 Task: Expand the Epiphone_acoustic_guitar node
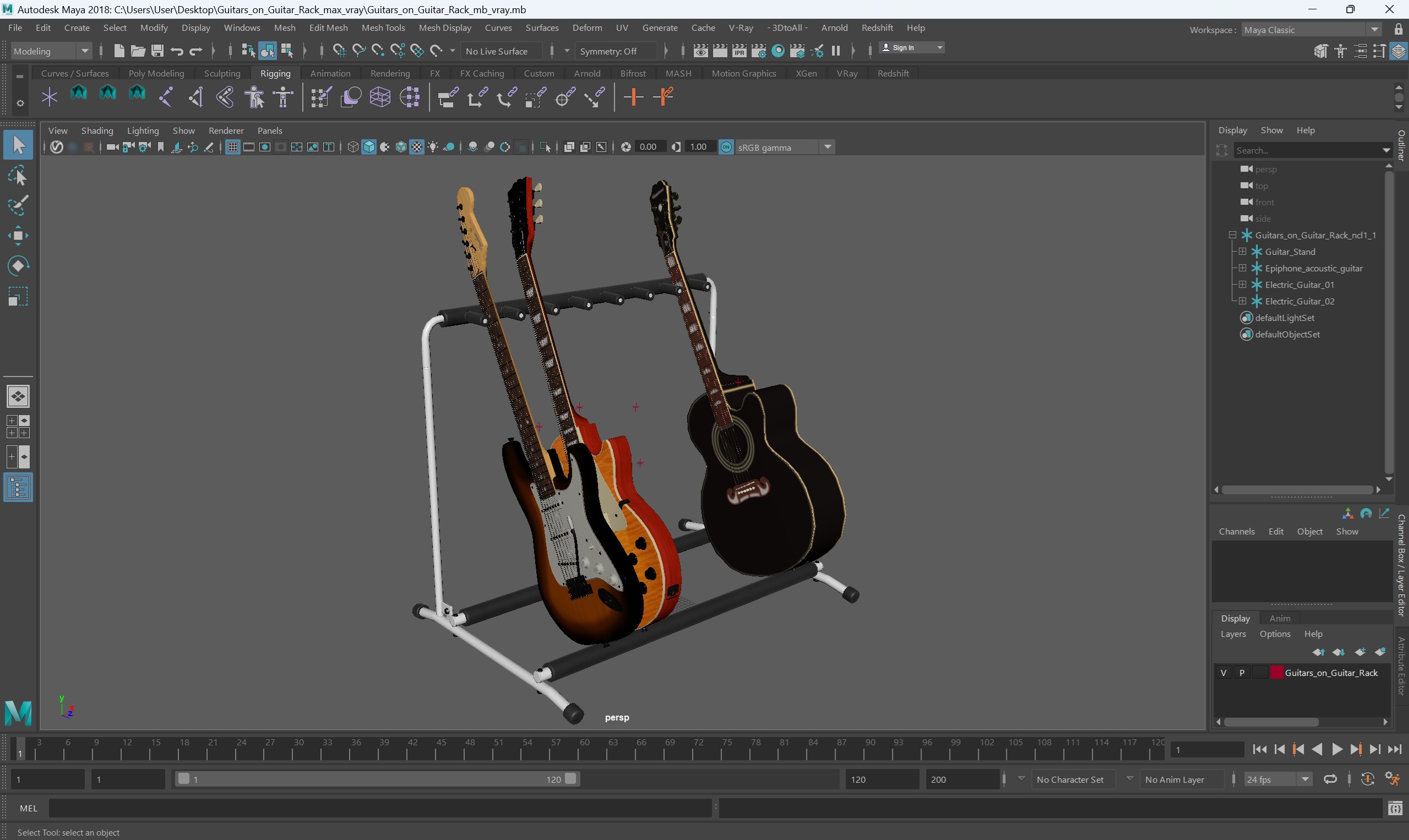click(x=1242, y=268)
